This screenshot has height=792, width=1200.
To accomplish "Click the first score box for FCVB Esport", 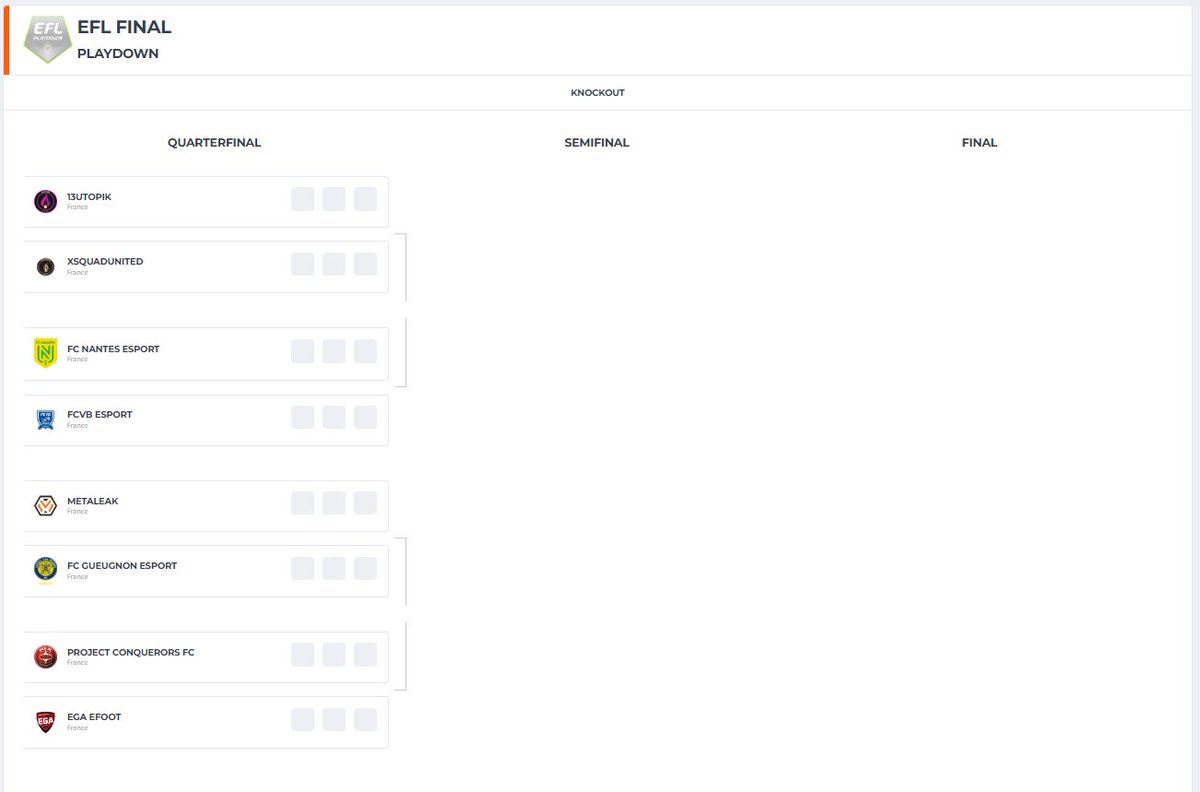I will coord(303,417).
